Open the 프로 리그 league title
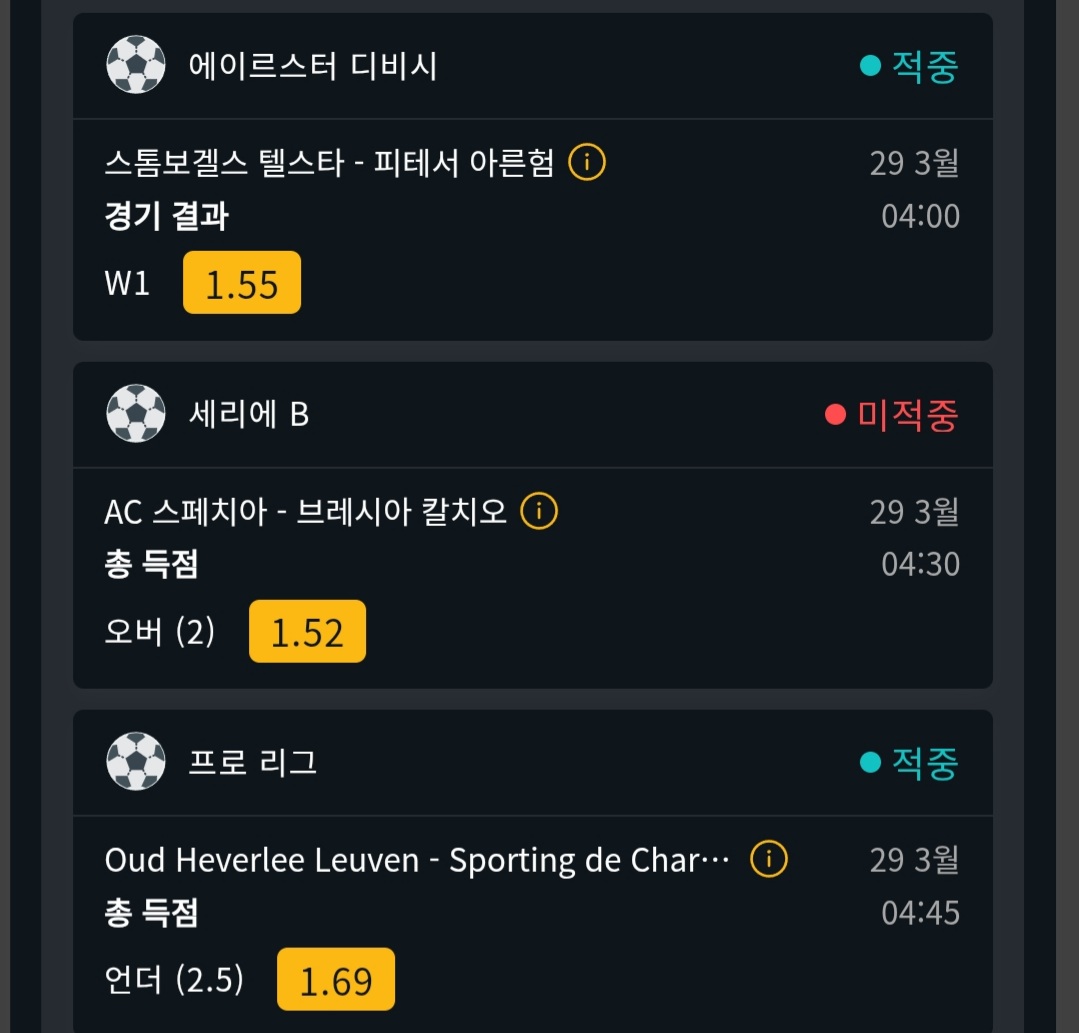 click(x=253, y=763)
